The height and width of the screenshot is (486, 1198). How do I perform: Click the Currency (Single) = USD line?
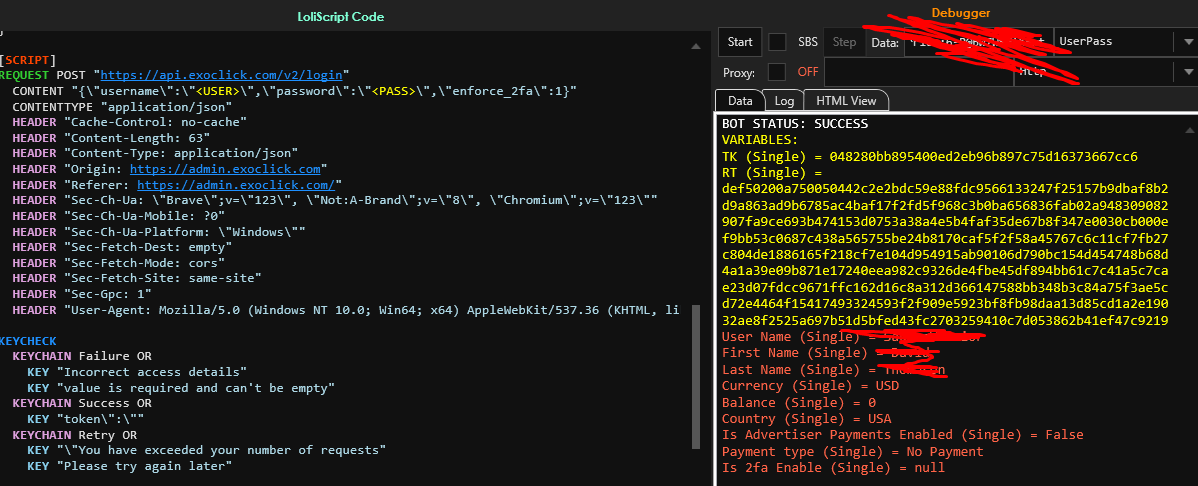tap(810, 386)
